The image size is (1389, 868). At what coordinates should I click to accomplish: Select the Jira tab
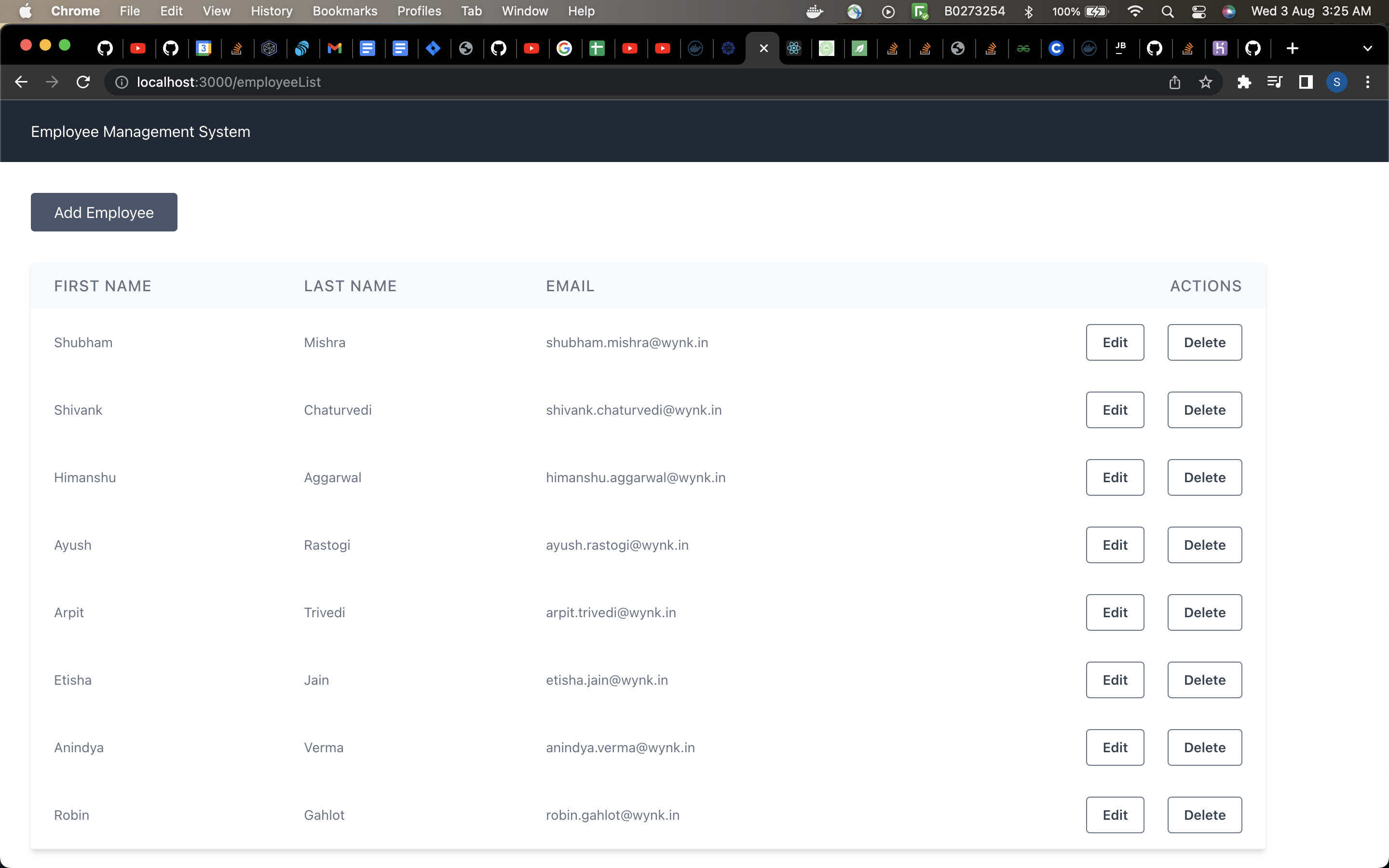point(433,48)
